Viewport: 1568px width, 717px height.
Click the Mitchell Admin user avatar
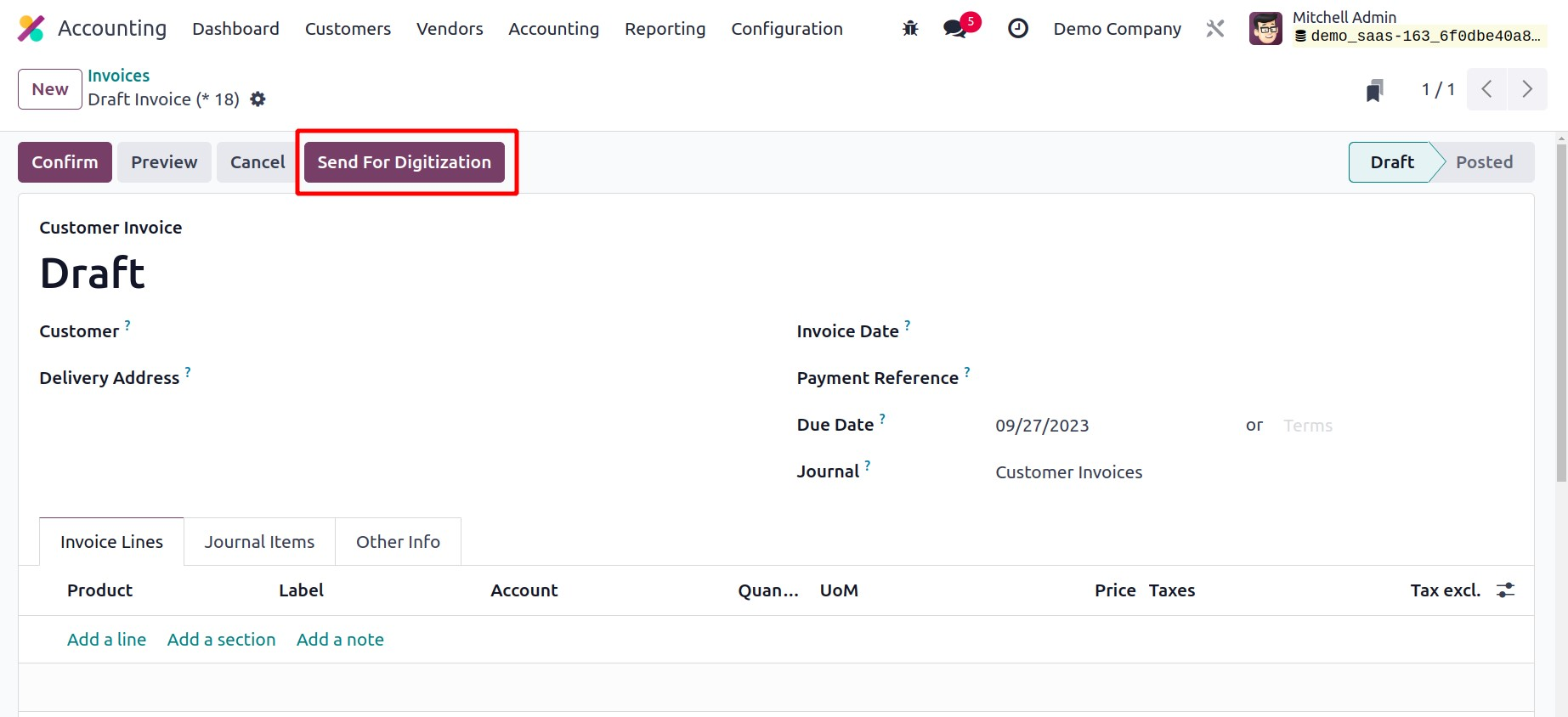(1265, 29)
